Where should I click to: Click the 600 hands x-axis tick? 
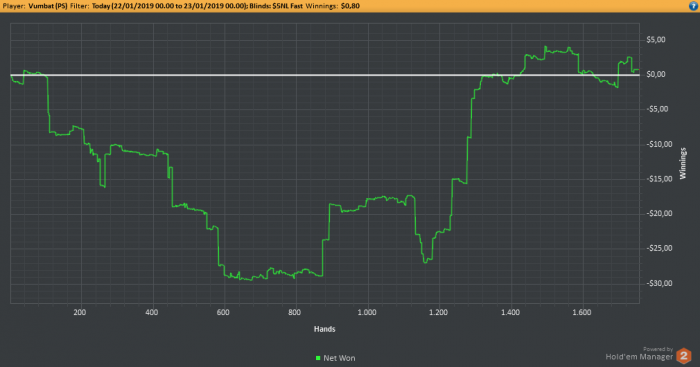pyautogui.click(x=223, y=313)
